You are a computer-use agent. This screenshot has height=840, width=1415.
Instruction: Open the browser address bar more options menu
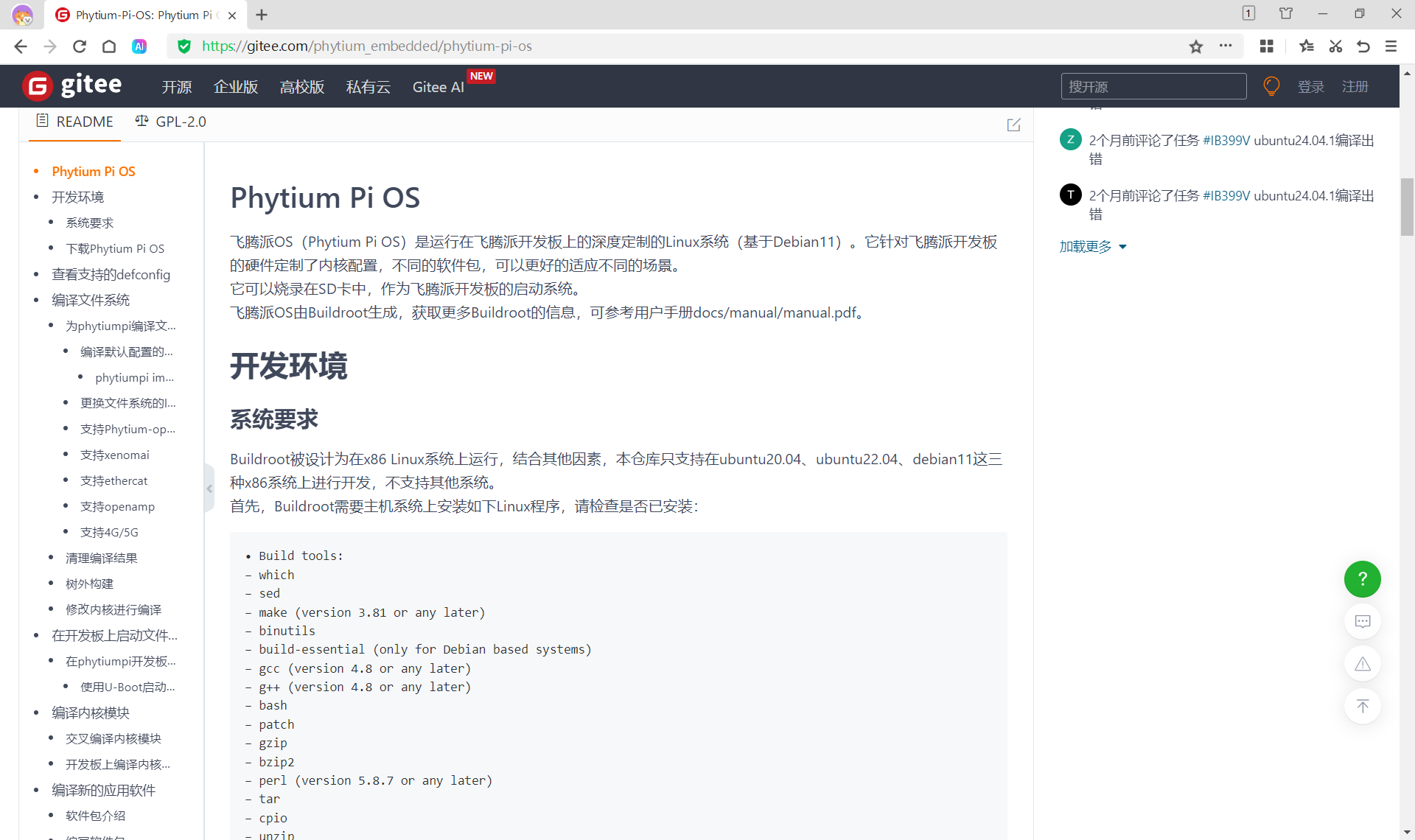tap(1226, 46)
